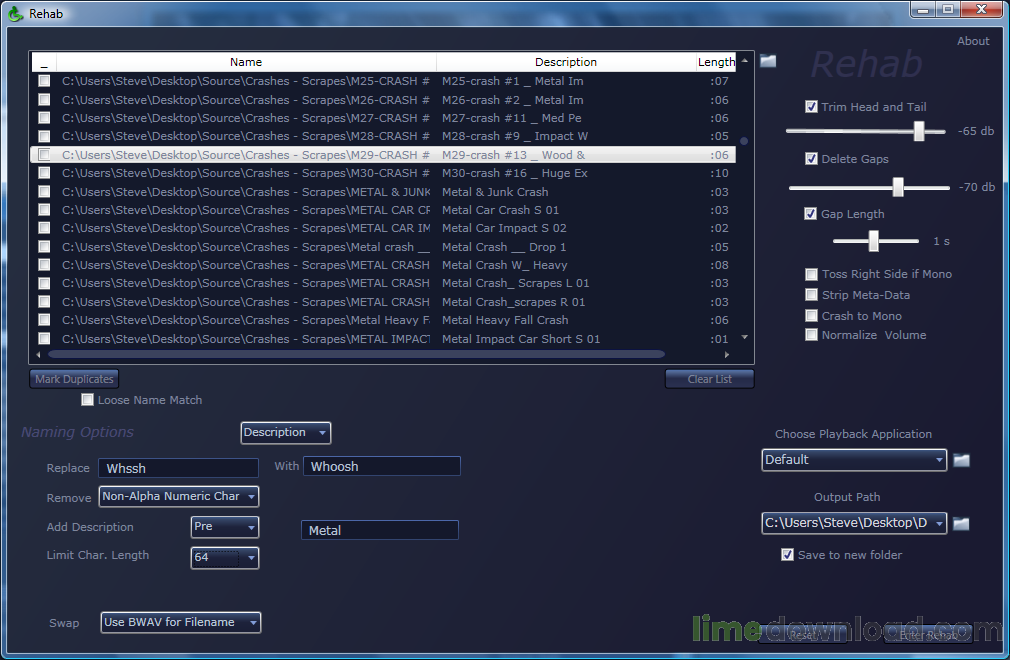Screen dimensions: 1010x660
Task: Toggle the Loose Name Match checkbox
Action: (88, 400)
